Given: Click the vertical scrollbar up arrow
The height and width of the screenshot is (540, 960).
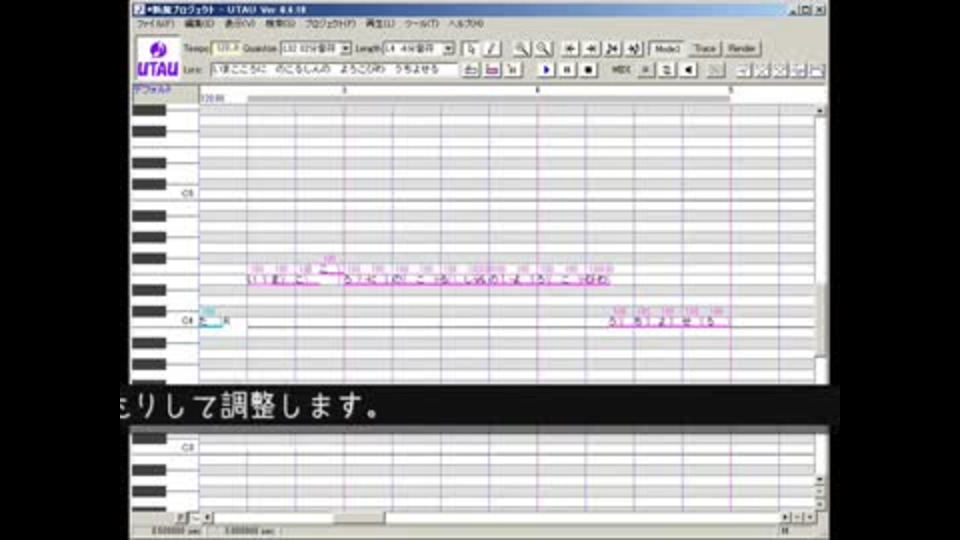Looking at the screenshot, I should pyautogui.click(x=820, y=110).
